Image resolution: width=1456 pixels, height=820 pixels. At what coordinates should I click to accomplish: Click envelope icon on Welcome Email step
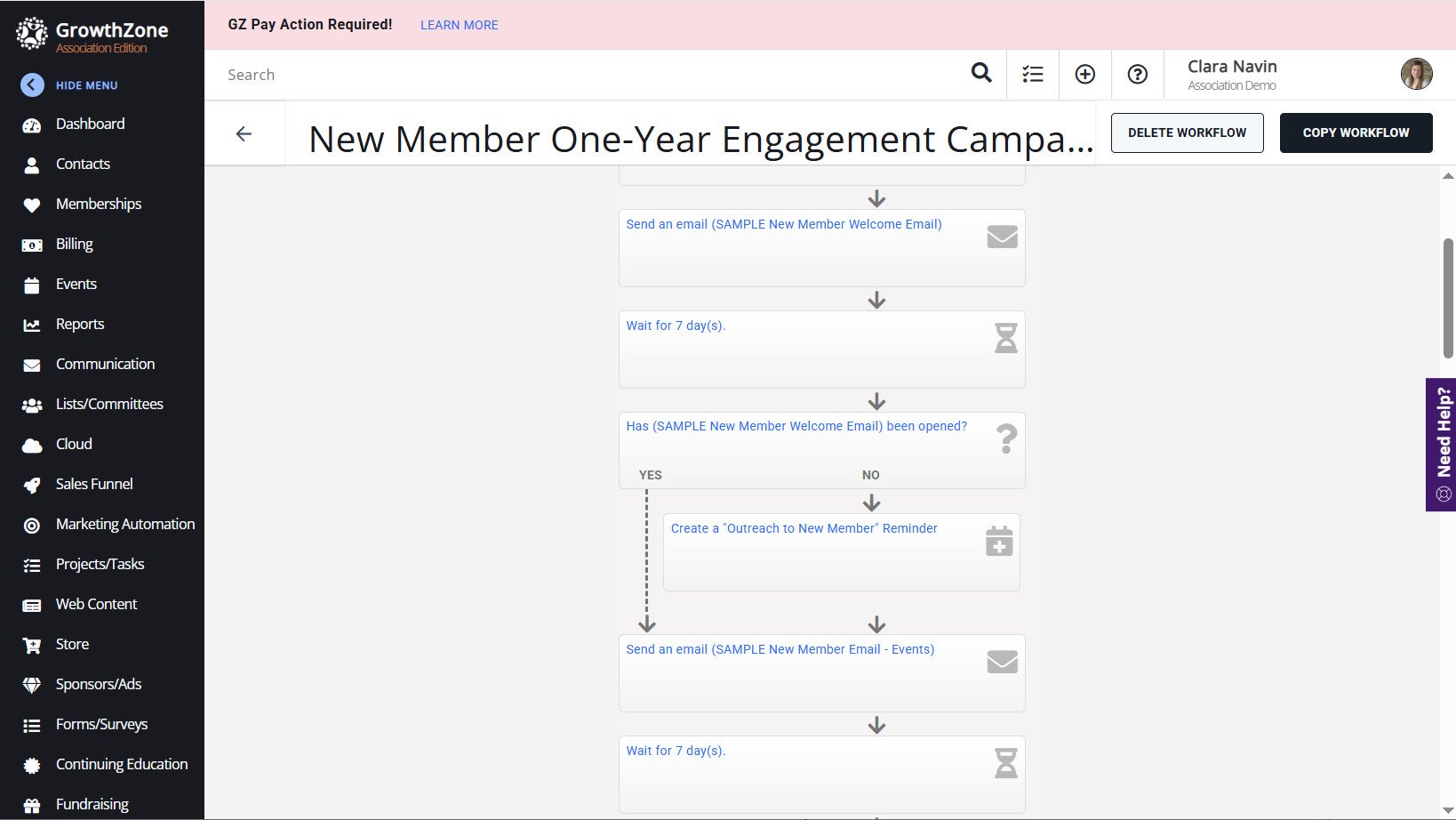(x=1002, y=237)
